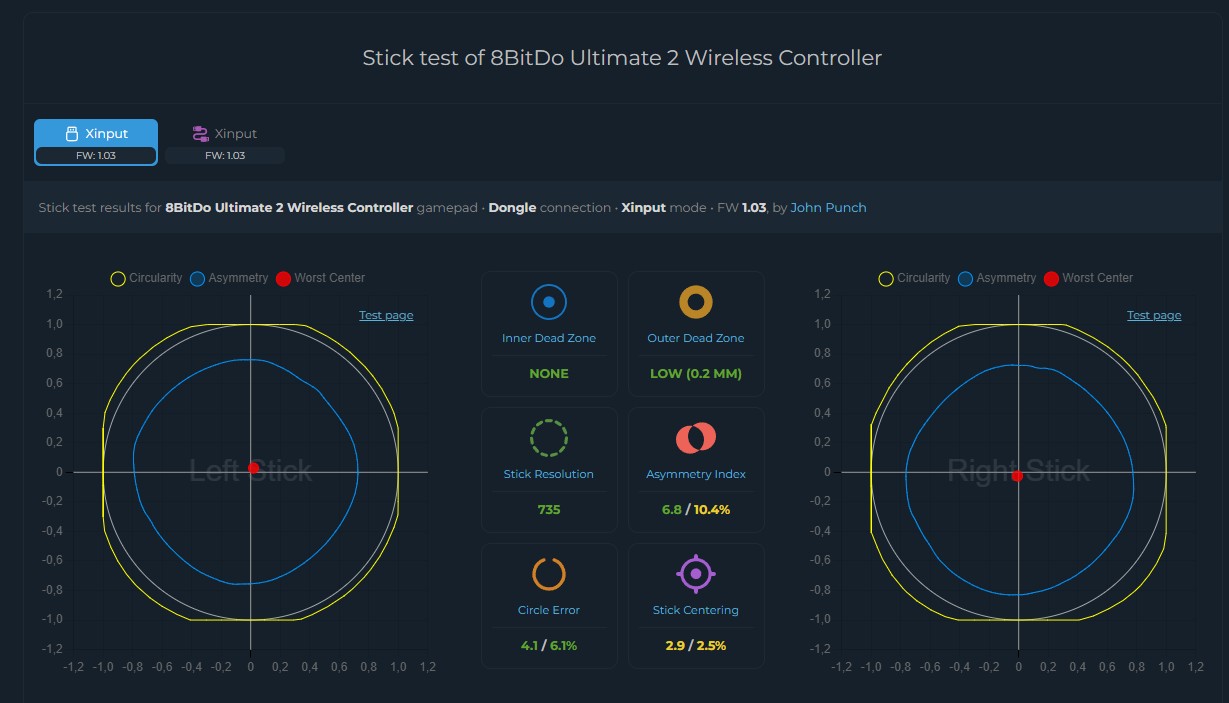The width and height of the screenshot is (1229, 703).
Task: Toggle the left chart Asymmetry legend
Action: click(228, 278)
